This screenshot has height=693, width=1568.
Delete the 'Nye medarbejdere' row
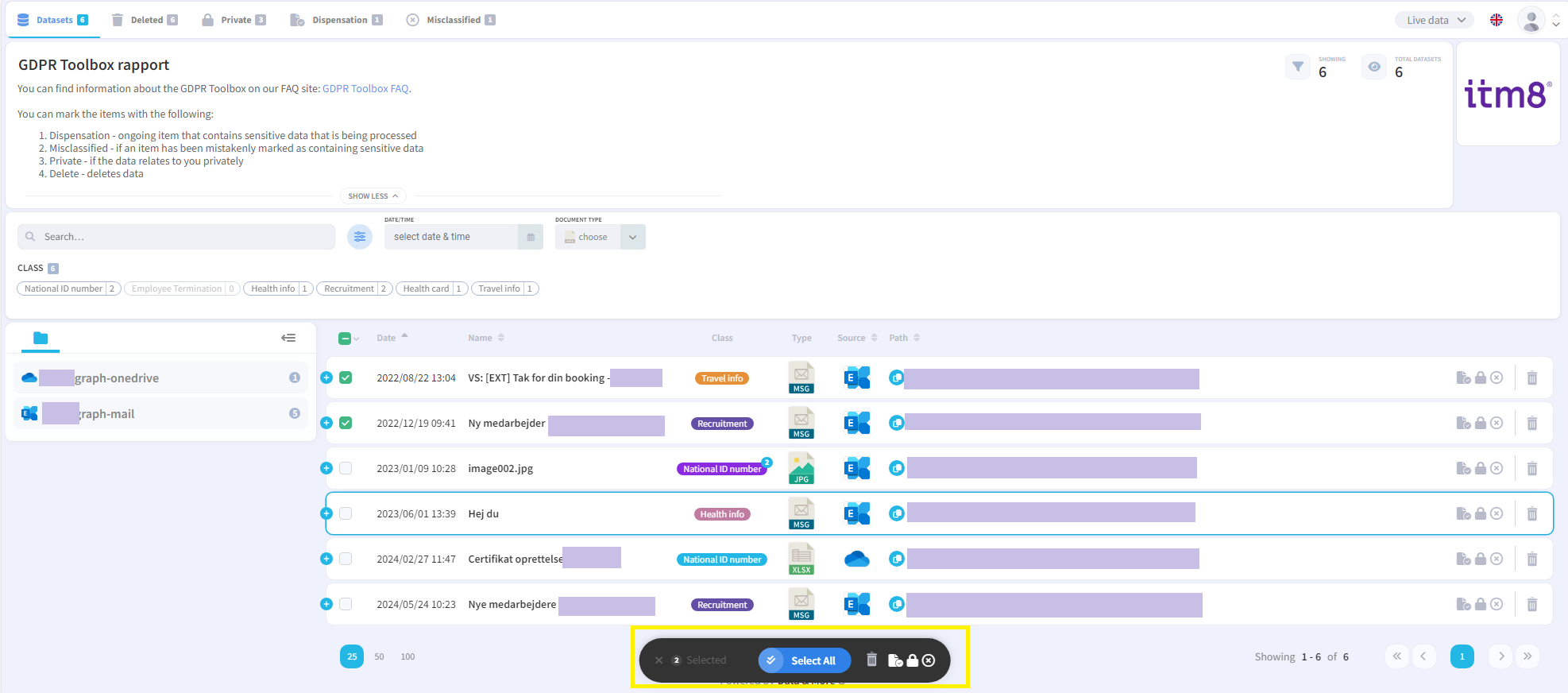pos(1532,605)
